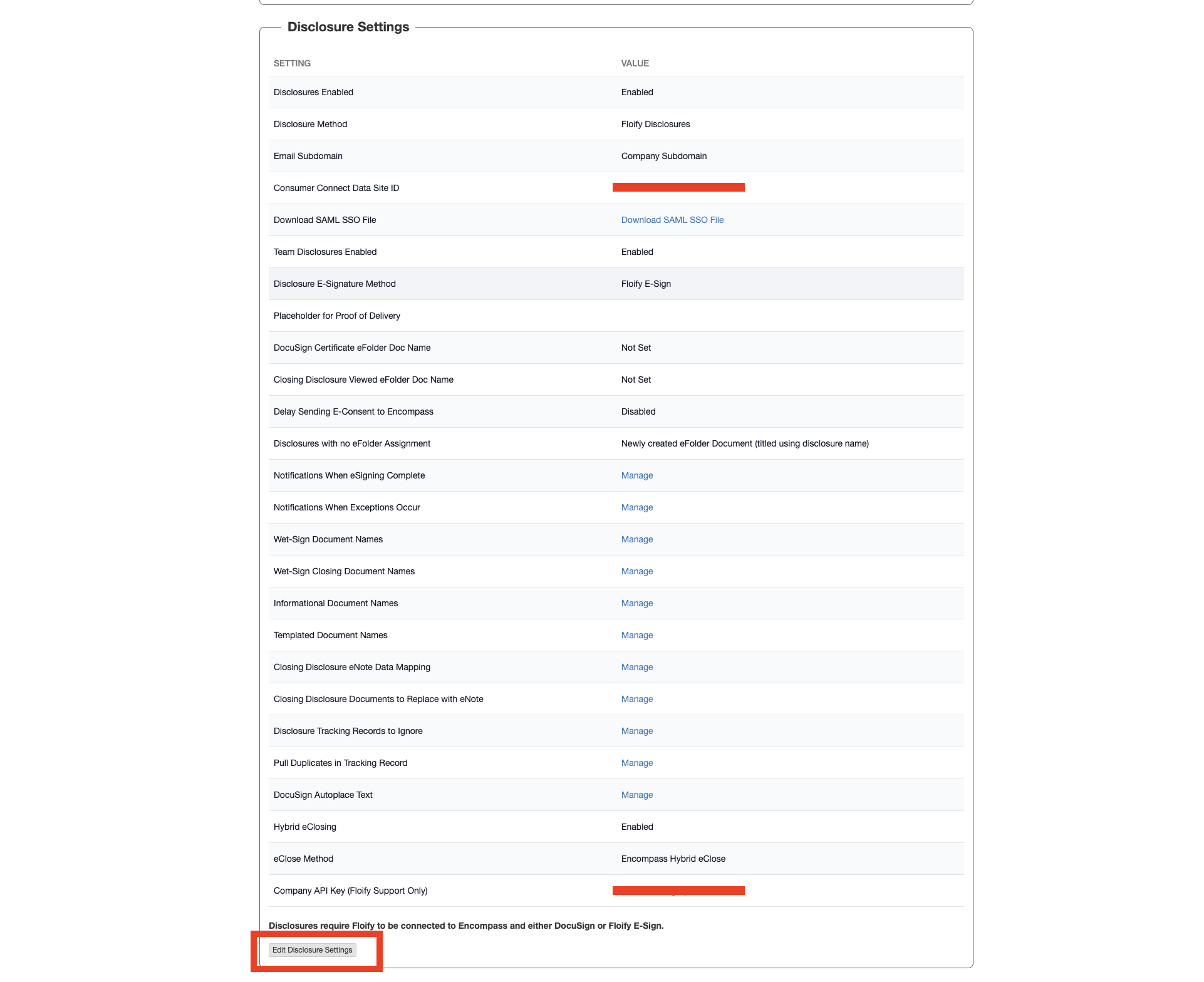
Task: Click the Disclosure Settings section heading
Action: (x=348, y=27)
